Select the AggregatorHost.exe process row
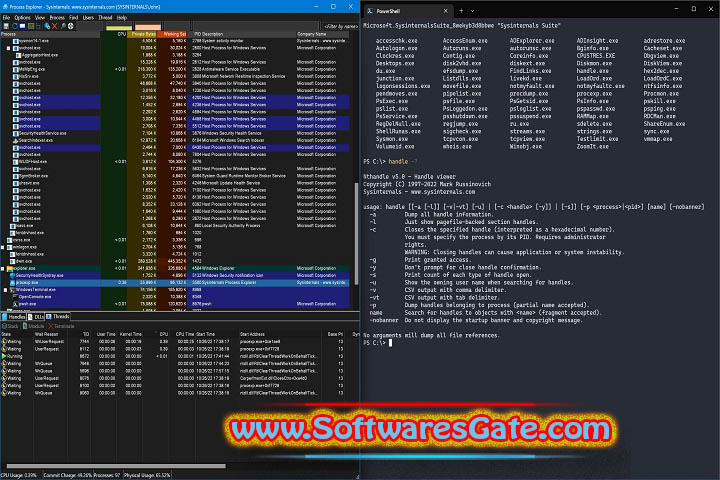 pyautogui.click(x=174, y=55)
